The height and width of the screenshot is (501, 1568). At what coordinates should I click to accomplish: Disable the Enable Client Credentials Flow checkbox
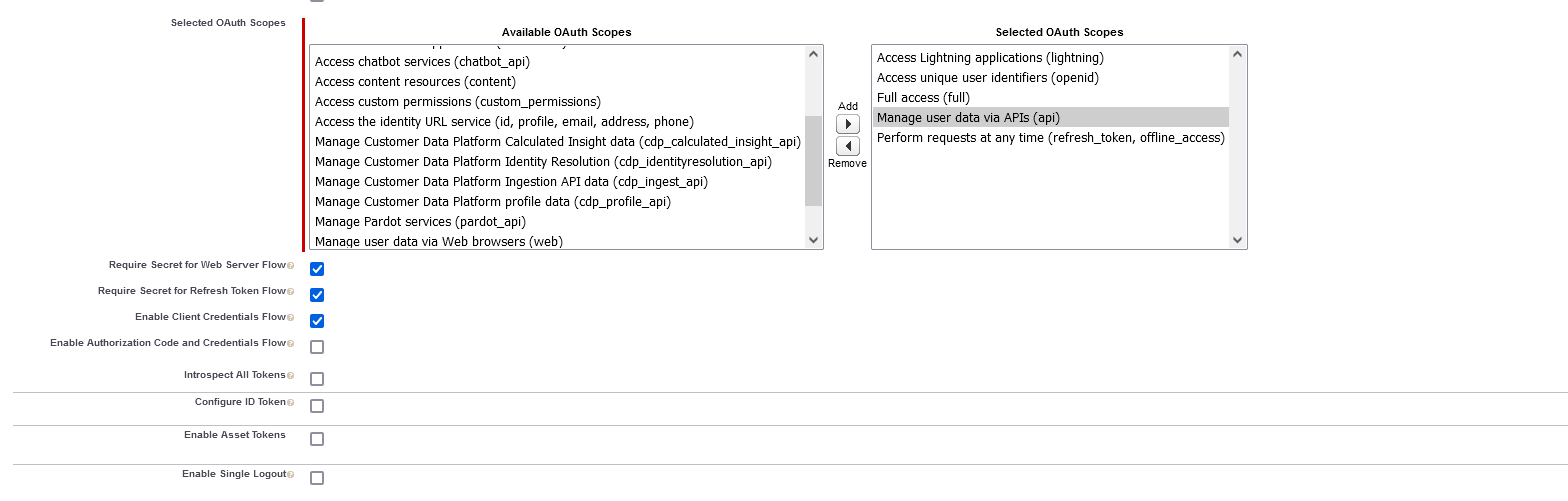(317, 321)
